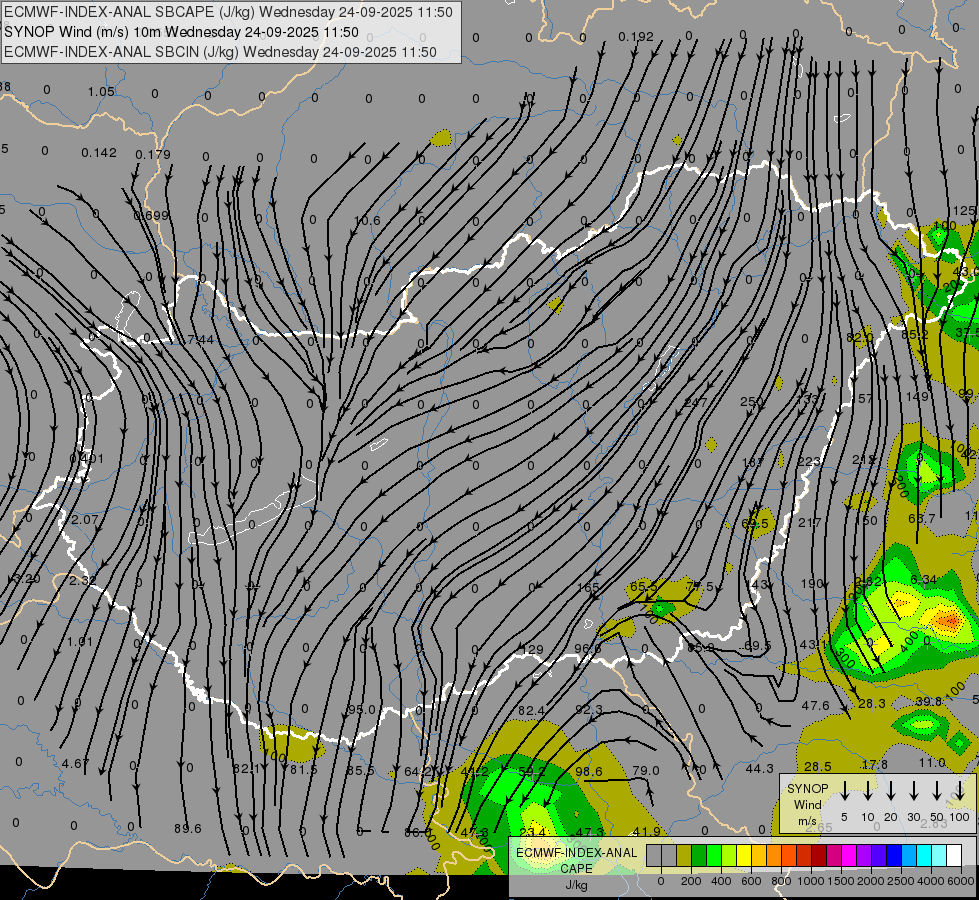
Task: Select the 20 m/s wind arrow symbol
Action: pyautogui.click(x=890, y=791)
